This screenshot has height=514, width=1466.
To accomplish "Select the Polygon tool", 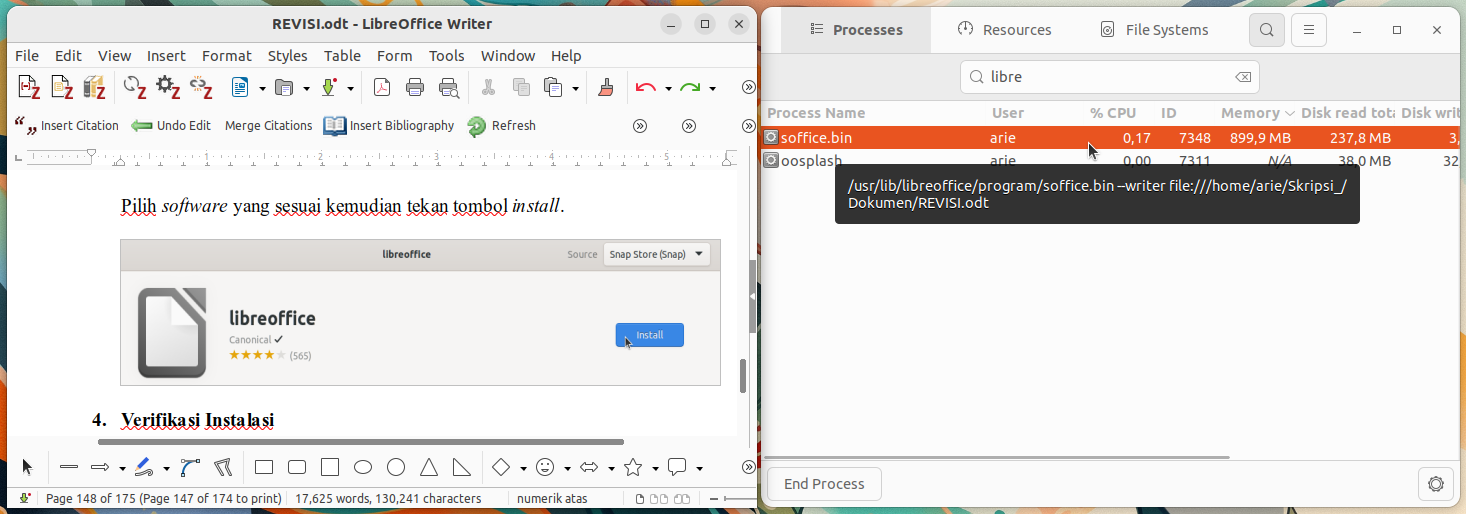I will (x=223, y=467).
